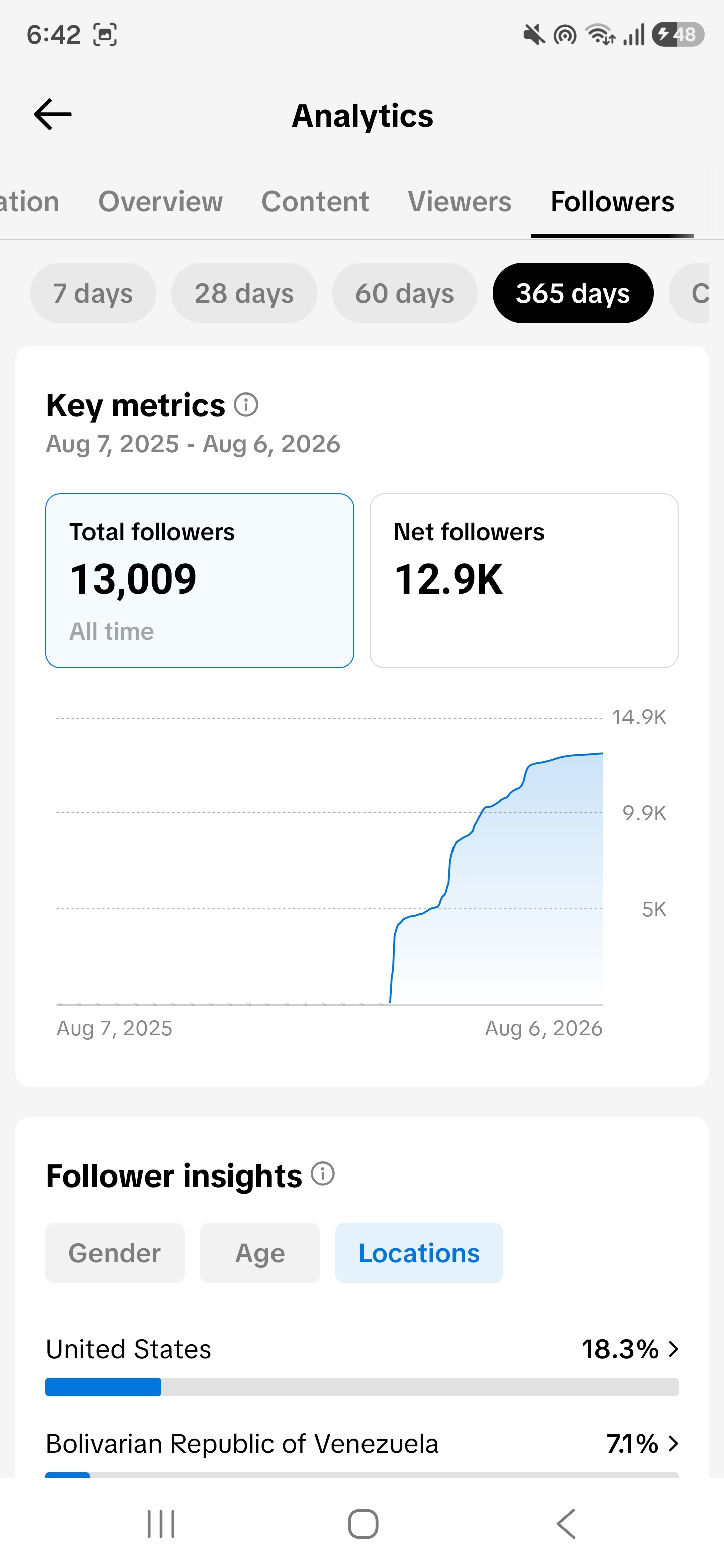Open Key metrics info icon

(x=246, y=405)
